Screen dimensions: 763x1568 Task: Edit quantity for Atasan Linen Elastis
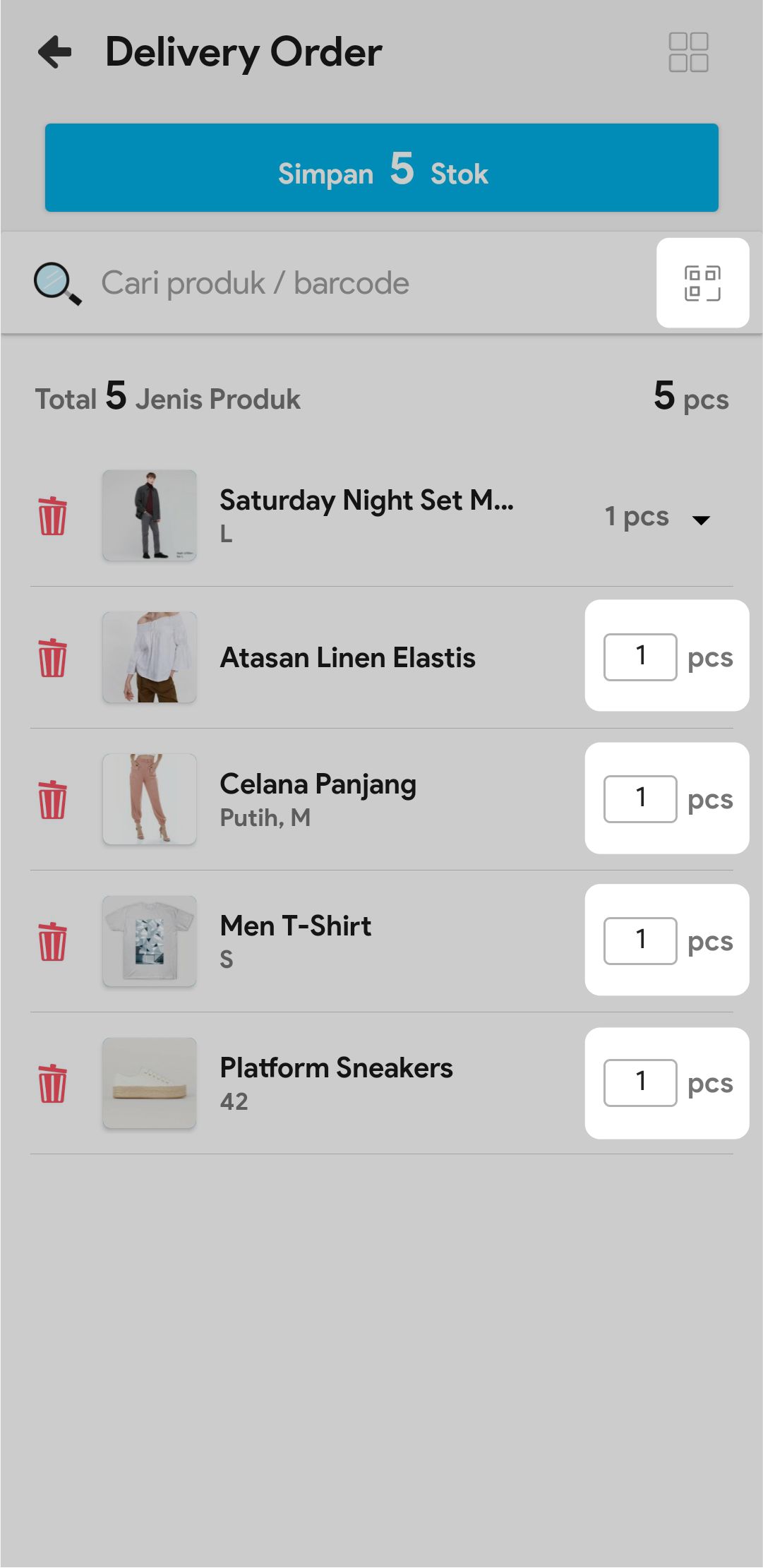click(640, 657)
